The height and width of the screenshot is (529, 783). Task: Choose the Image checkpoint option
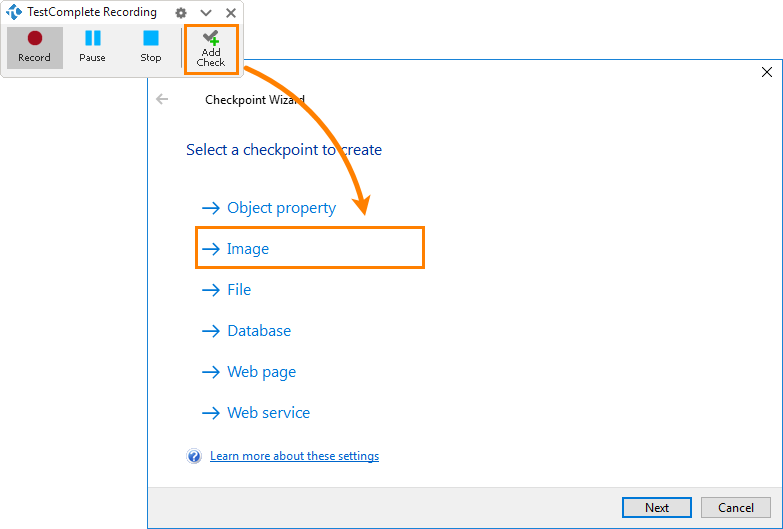point(310,248)
